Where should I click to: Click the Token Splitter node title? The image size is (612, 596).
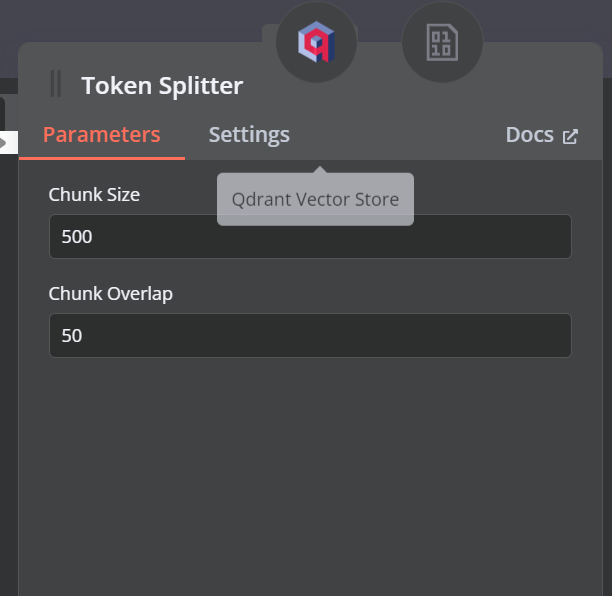point(162,85)
